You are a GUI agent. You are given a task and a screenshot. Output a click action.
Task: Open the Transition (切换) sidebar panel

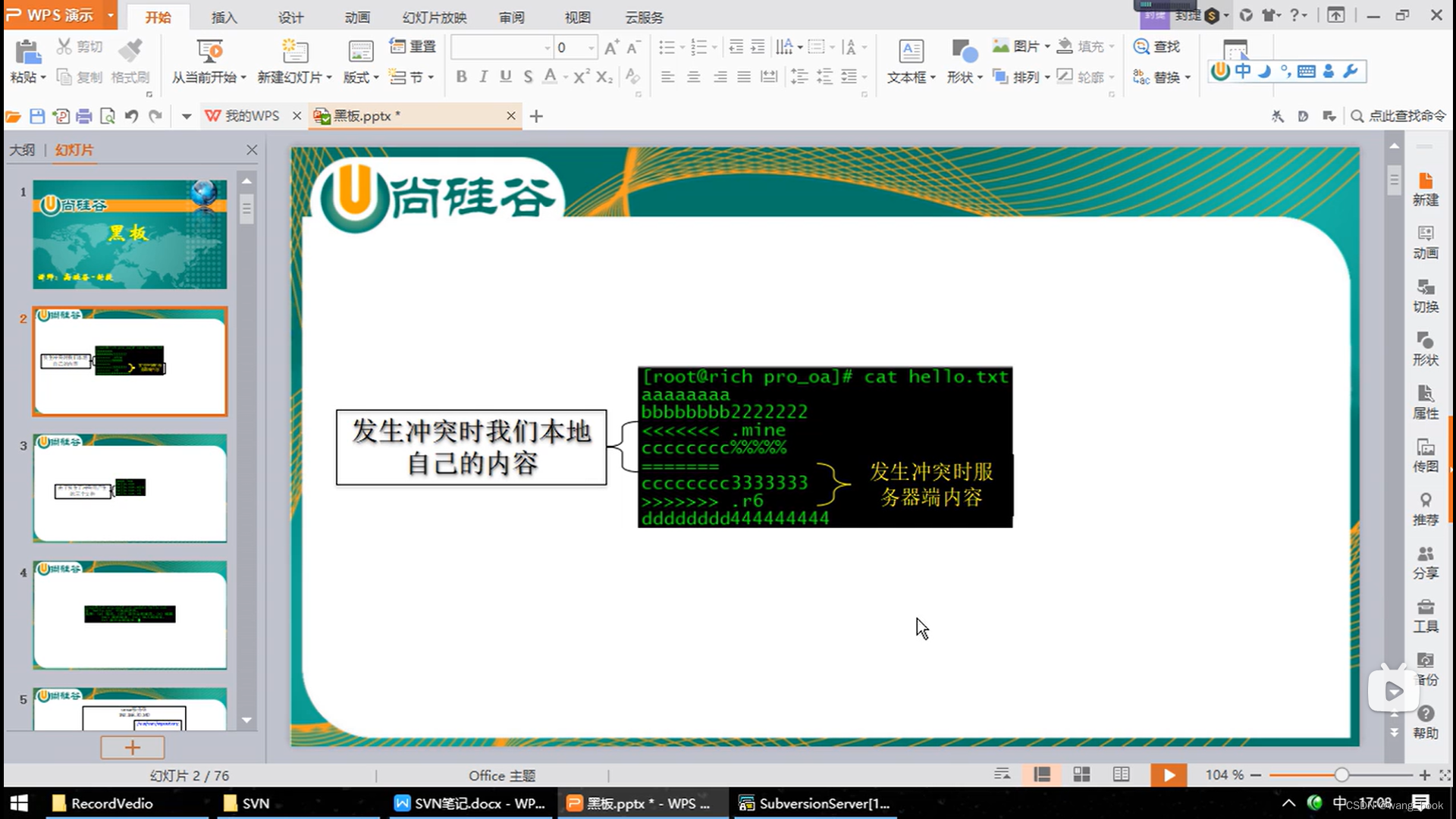tap(1426, 297)
